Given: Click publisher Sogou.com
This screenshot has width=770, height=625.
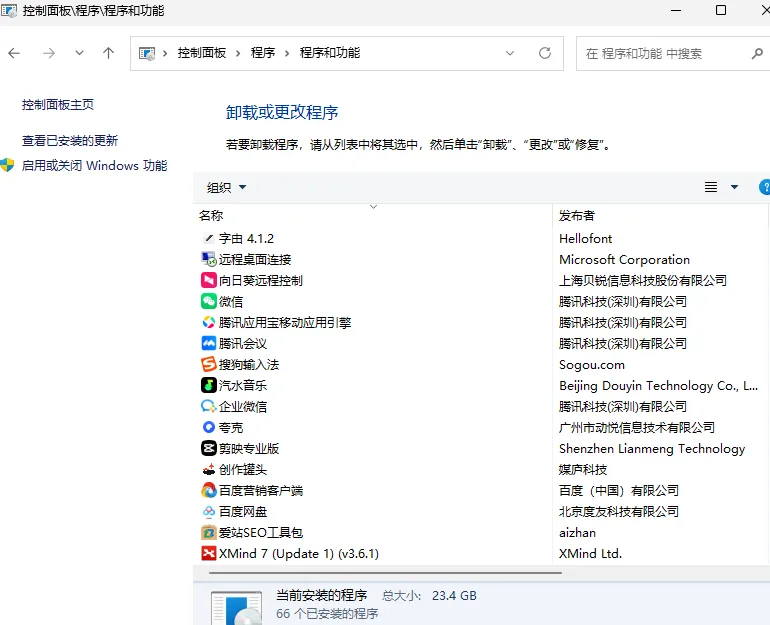Looking at the screenshot, I should click(x=592, y=365).
